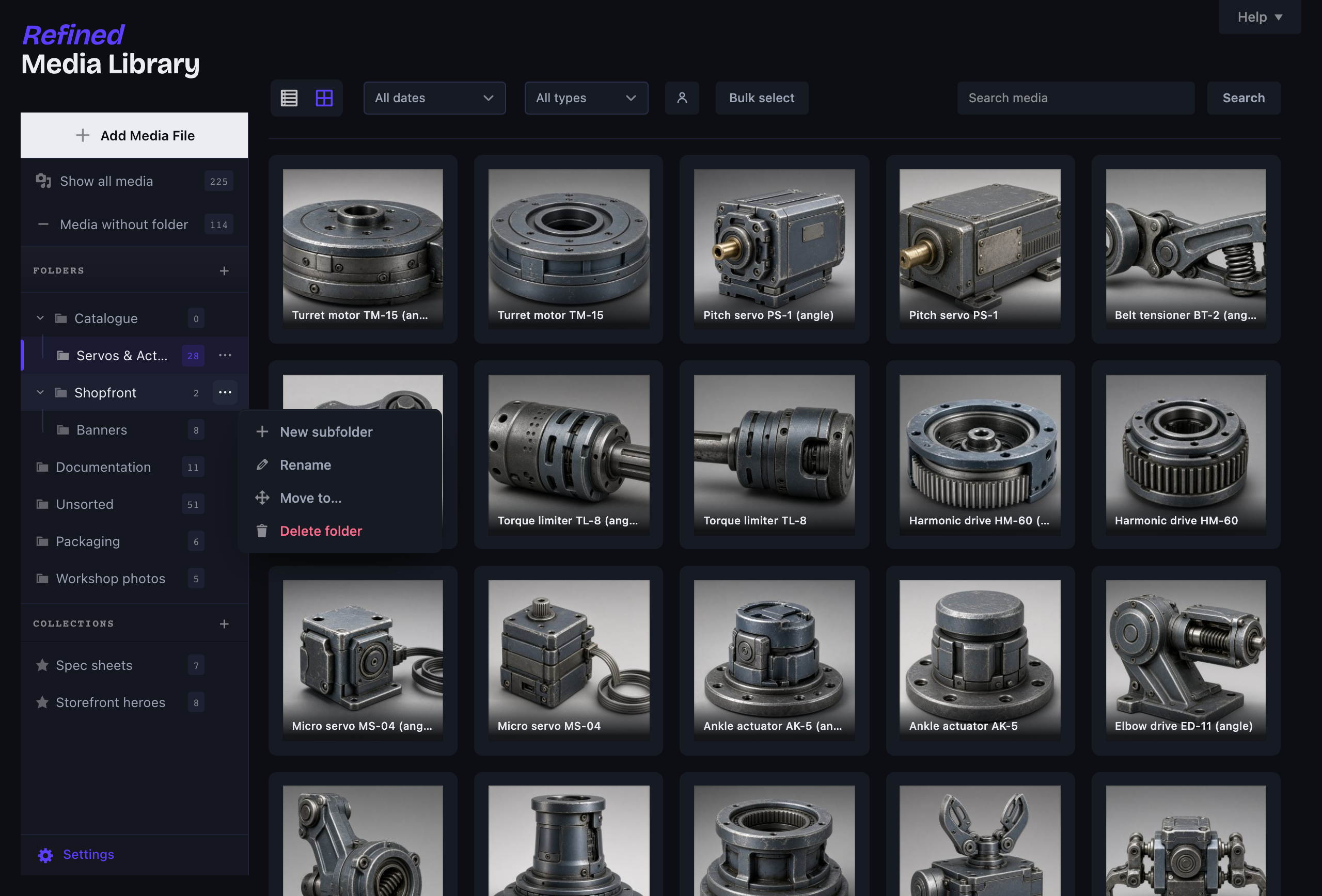Add a new collection with the plus icon
Screen dimensions: 1322x896
click(x=224, y=623)
